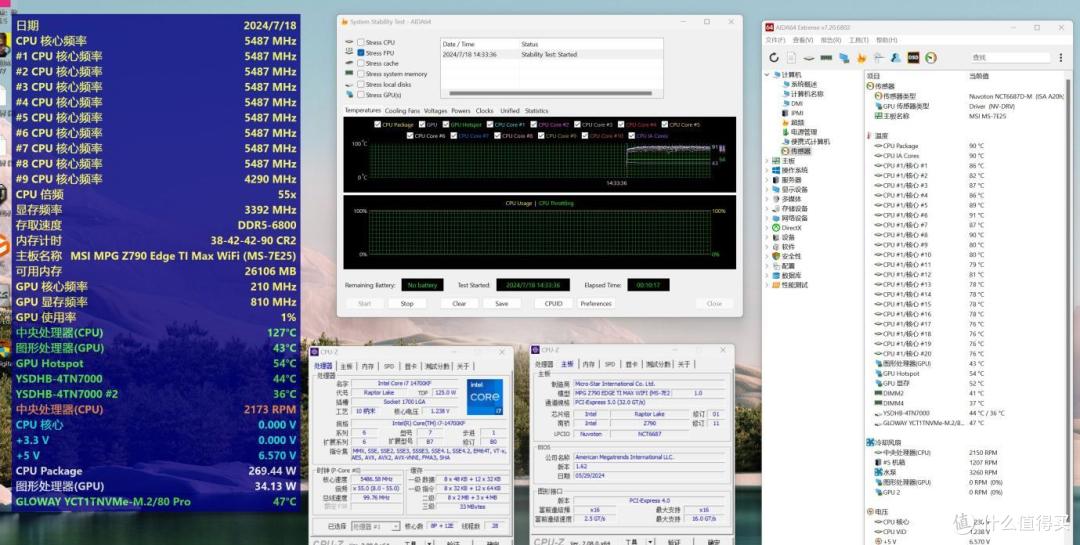Viewport: 1080px width, 545px height.
Task: Uncheck the Stress FPU checkbox
Action: [361, 53]
